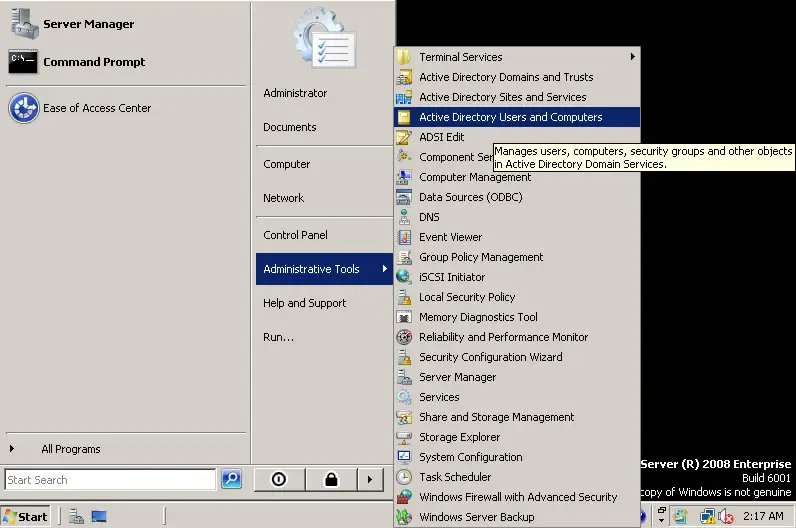Open Control Panel from Start menu
Image resolution: width=796 pixels, height=528 pixels.
coord(295,235)
